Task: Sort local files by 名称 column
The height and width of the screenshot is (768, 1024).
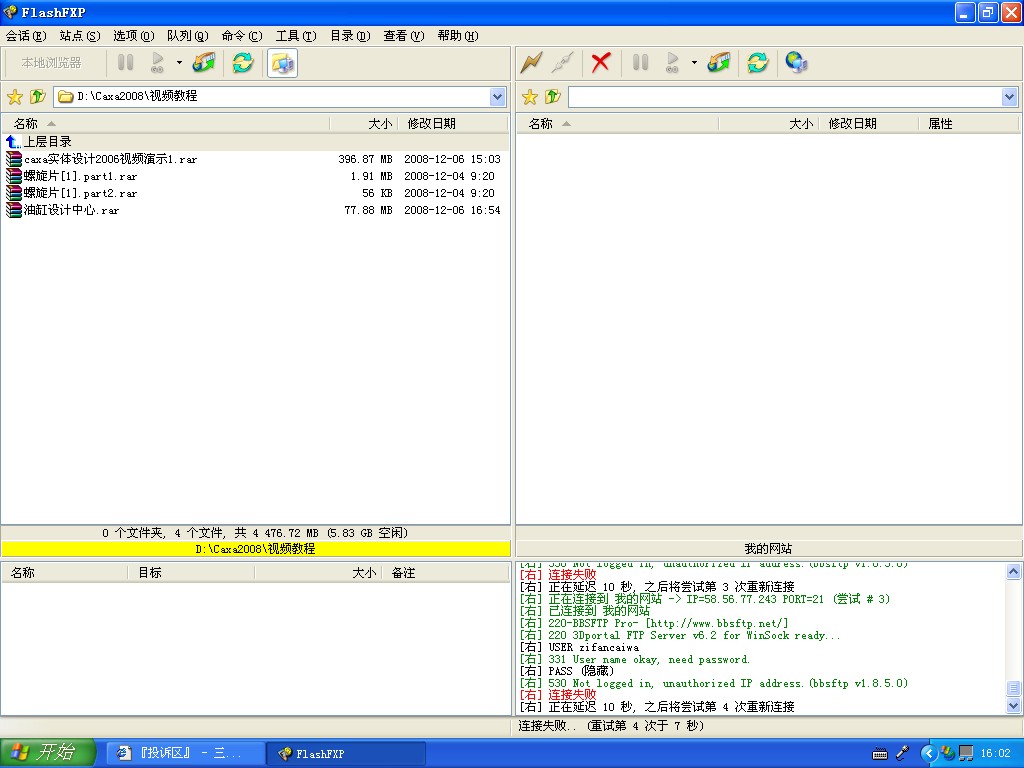Action: pos(166,123)
